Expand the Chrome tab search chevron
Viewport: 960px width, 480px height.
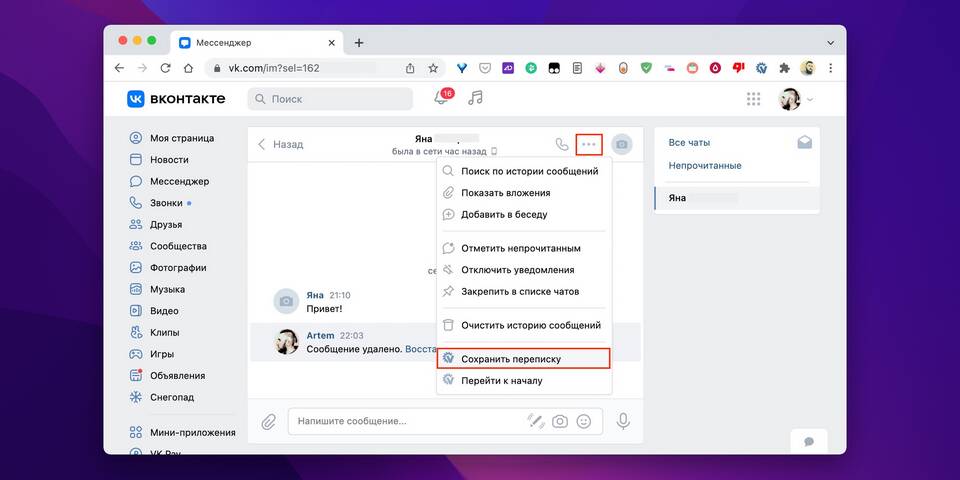pyautogui.click(x=831, y=43)
